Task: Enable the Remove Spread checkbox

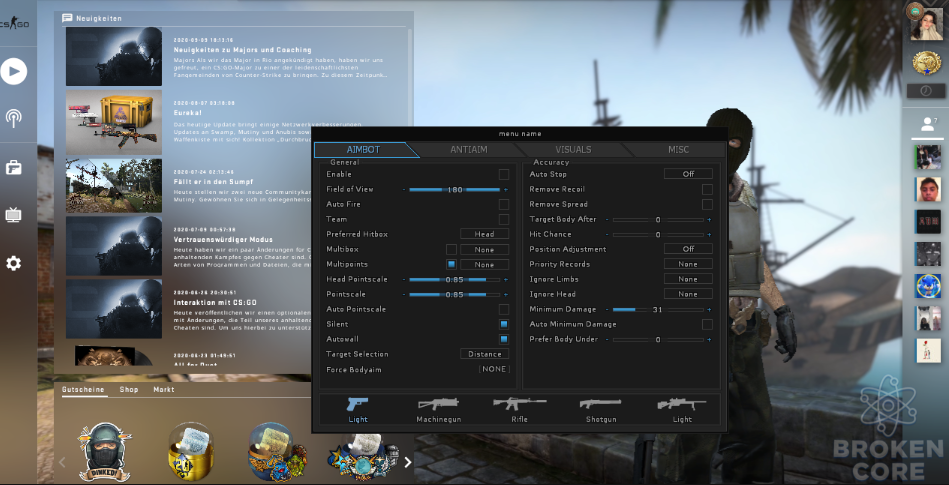Action: (707, 205)
